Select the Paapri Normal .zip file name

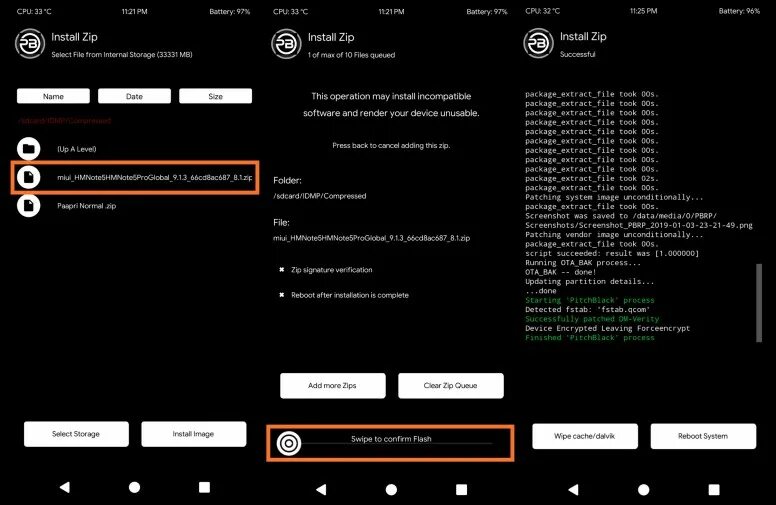click(87, 206)
